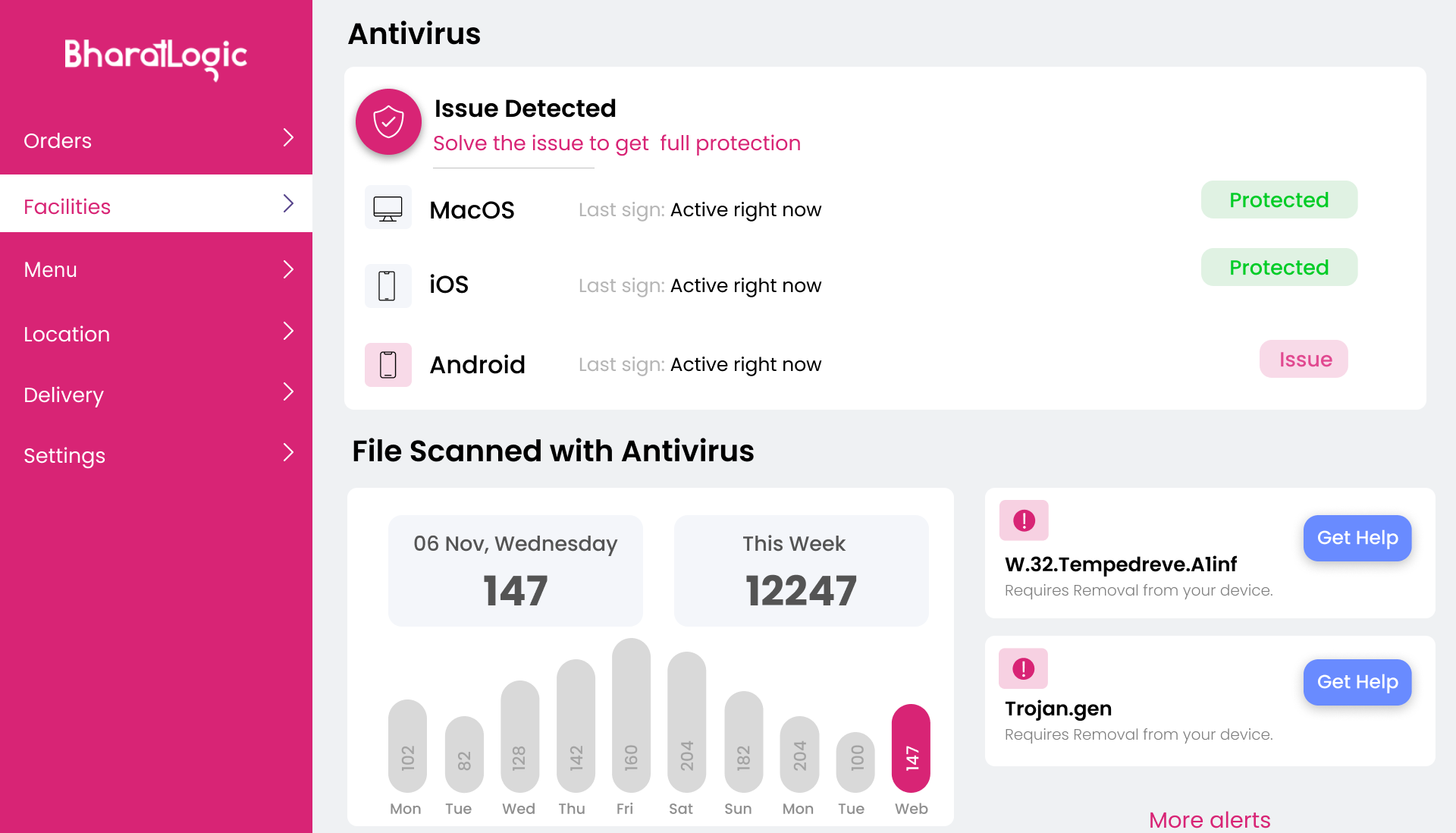
Task: Select the MacOS monitor icon
Action: 388,207
